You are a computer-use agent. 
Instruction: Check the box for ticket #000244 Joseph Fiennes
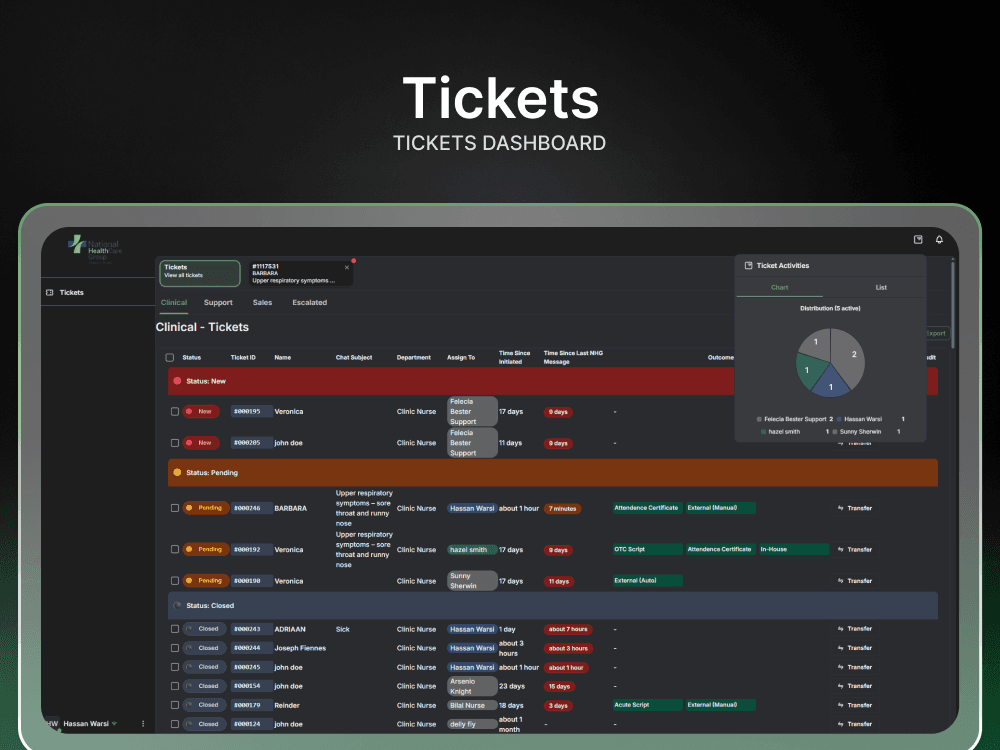tap(175, 648)
